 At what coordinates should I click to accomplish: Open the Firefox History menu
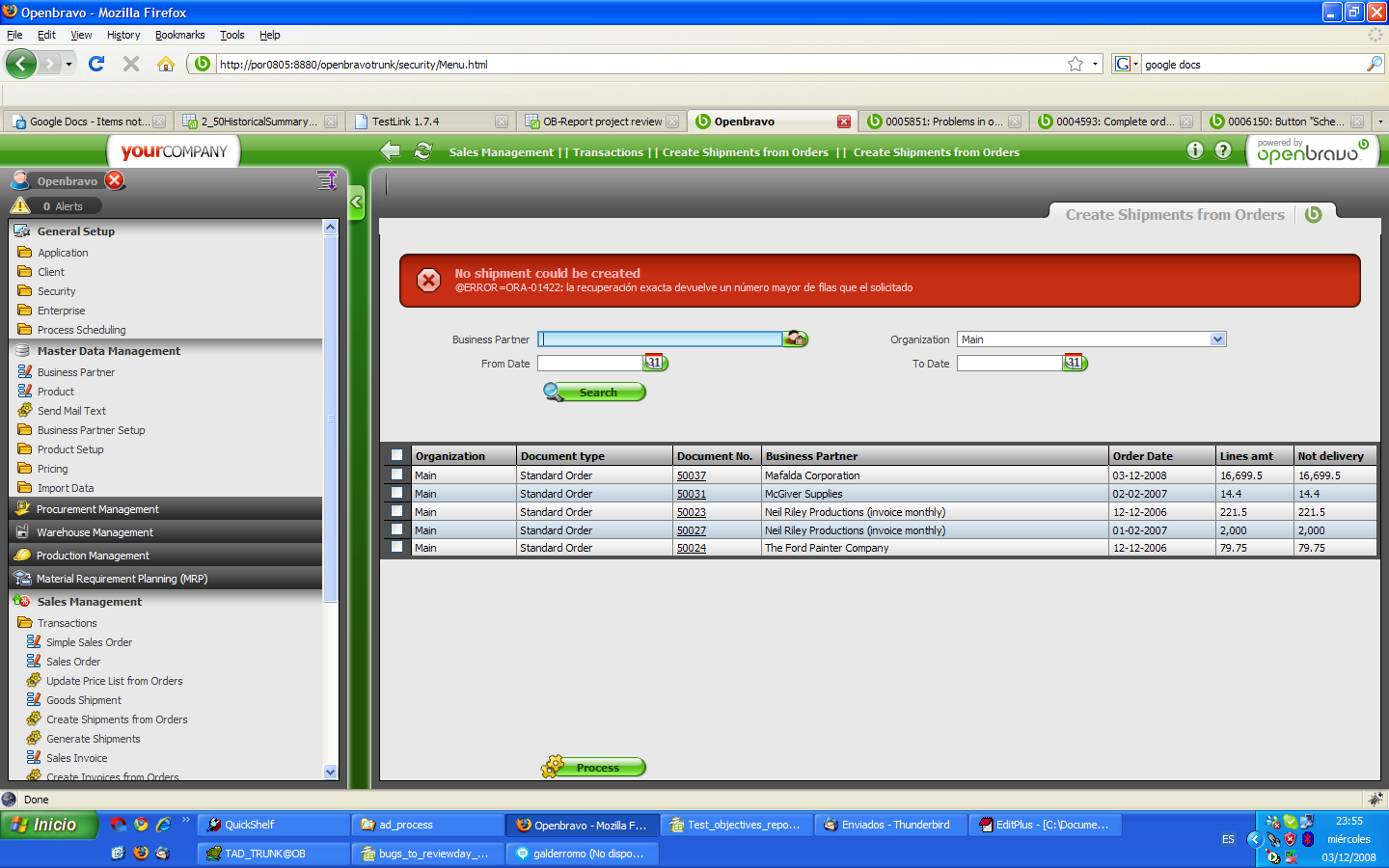pyautogui.click(x=123, y=35)
